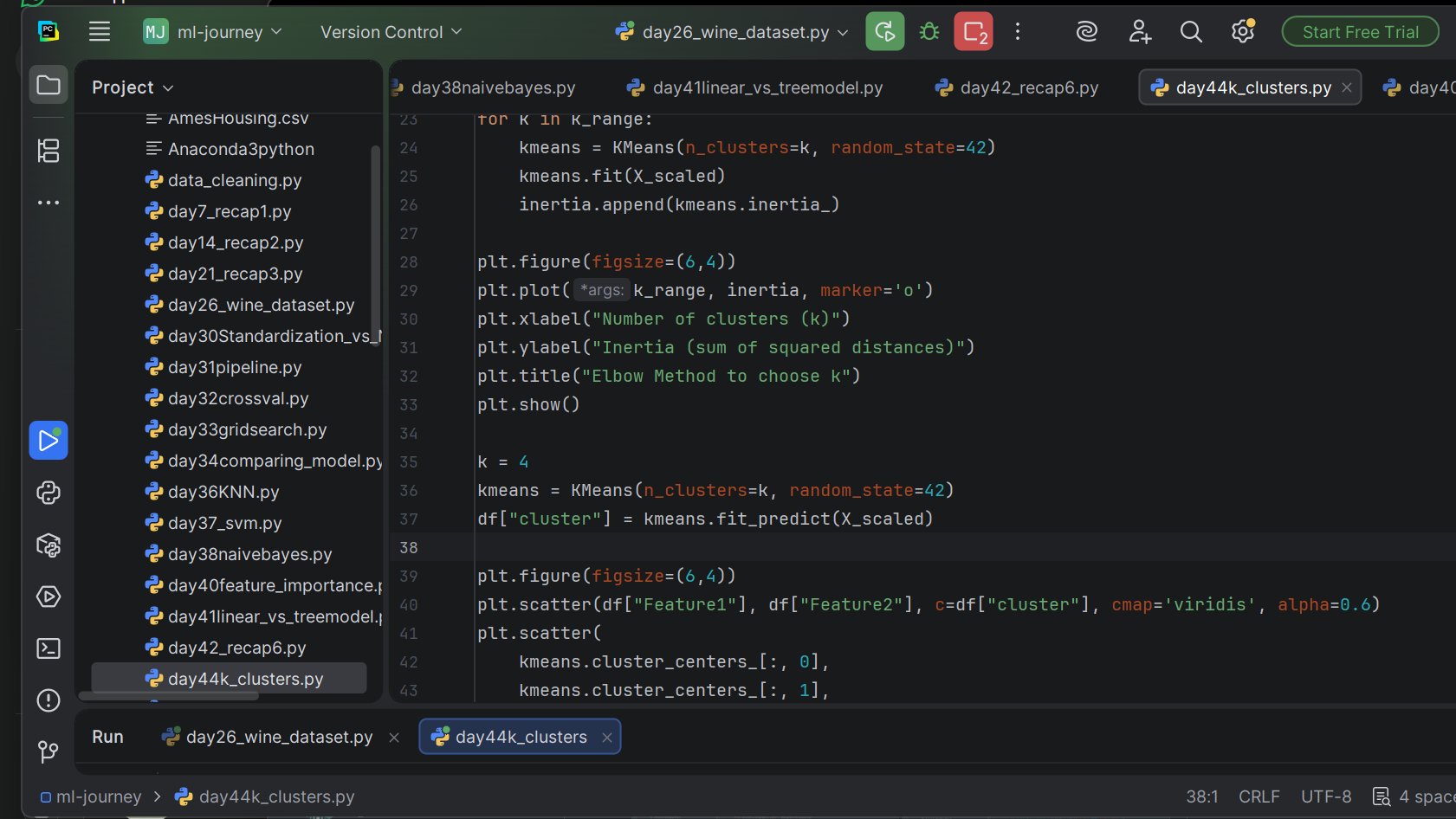Open the Structure tool window

click(x=49, y=151)
